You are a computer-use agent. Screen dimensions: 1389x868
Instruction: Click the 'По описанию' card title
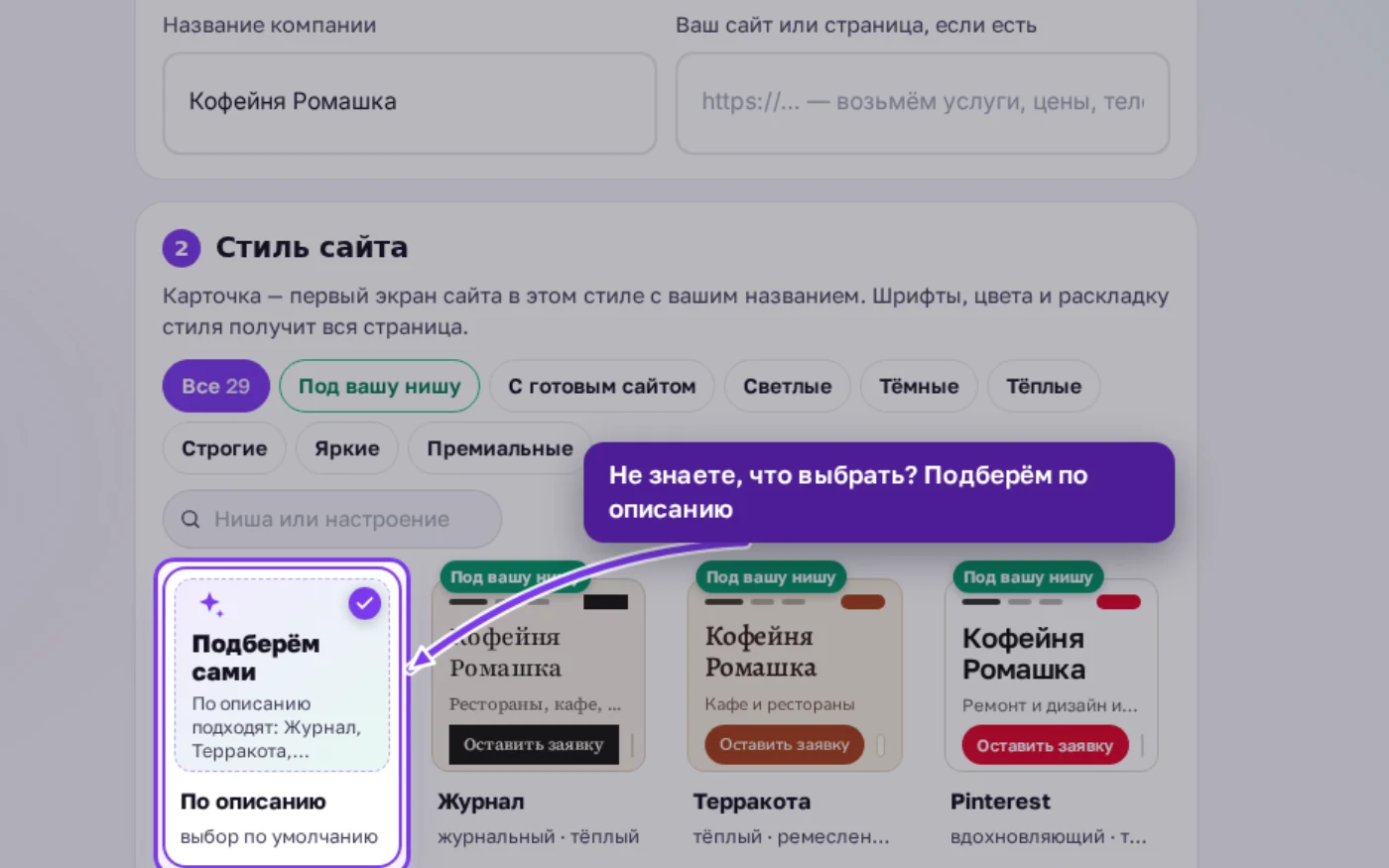(x=253, y=802)
